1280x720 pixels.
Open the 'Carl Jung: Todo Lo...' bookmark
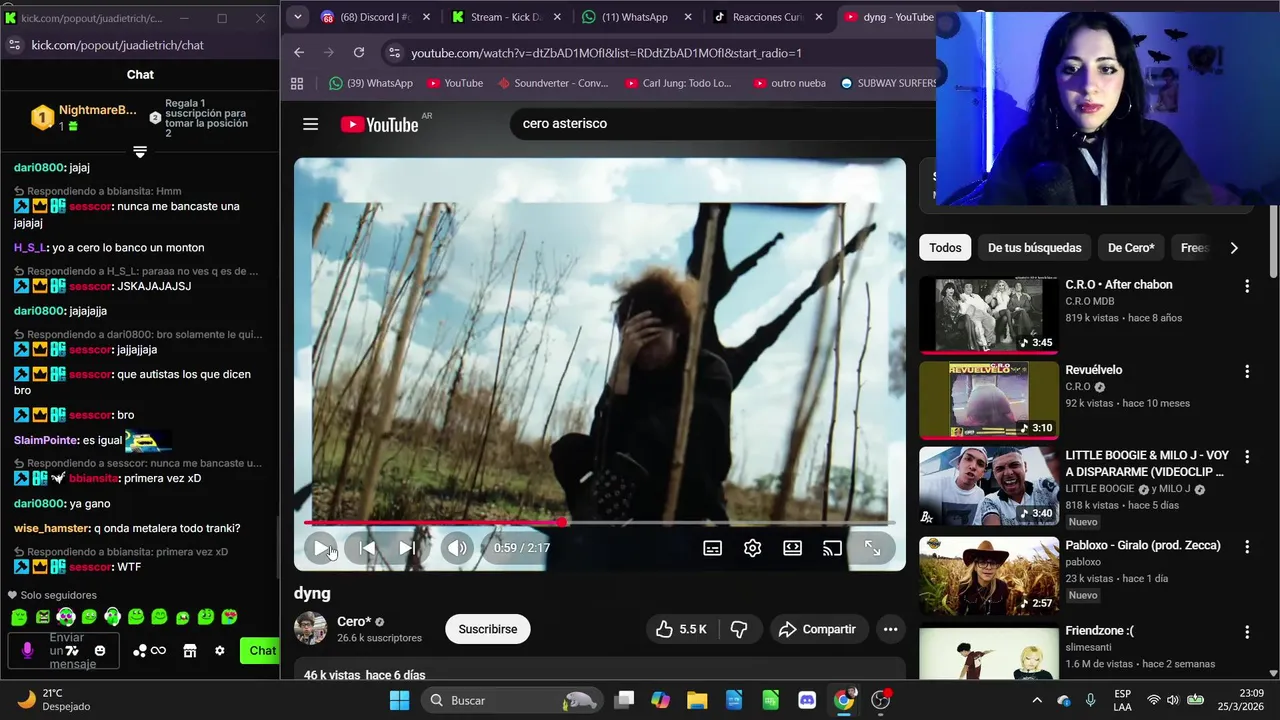coord(678,83)
